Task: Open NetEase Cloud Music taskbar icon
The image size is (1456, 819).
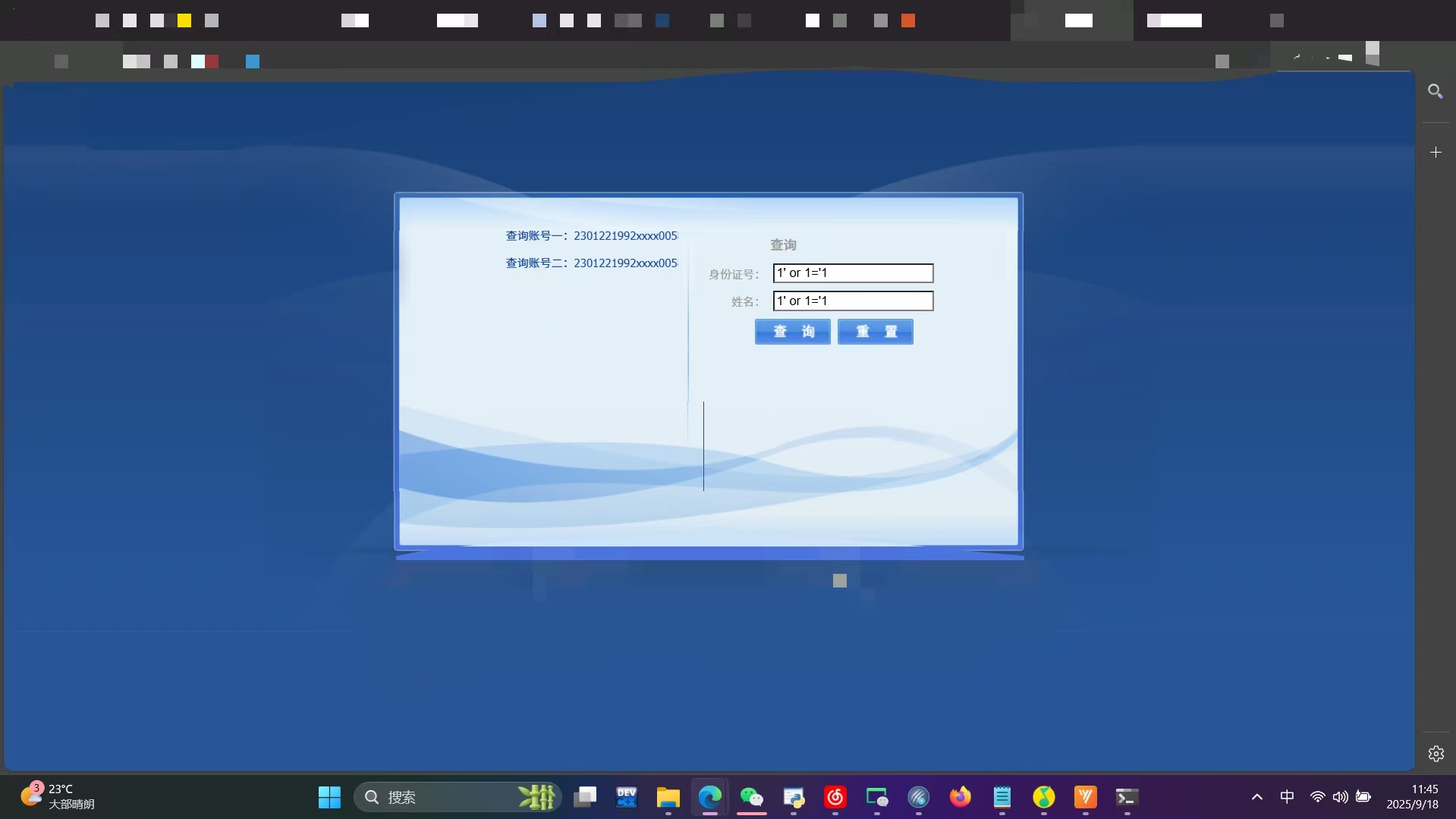Action: 835,797
